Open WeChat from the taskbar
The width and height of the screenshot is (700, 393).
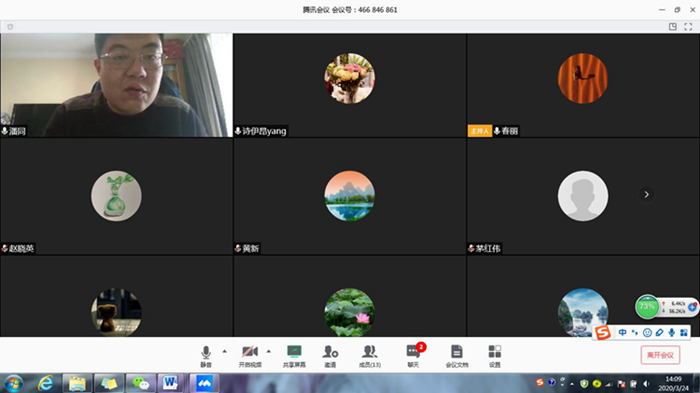tap(141, 383)
